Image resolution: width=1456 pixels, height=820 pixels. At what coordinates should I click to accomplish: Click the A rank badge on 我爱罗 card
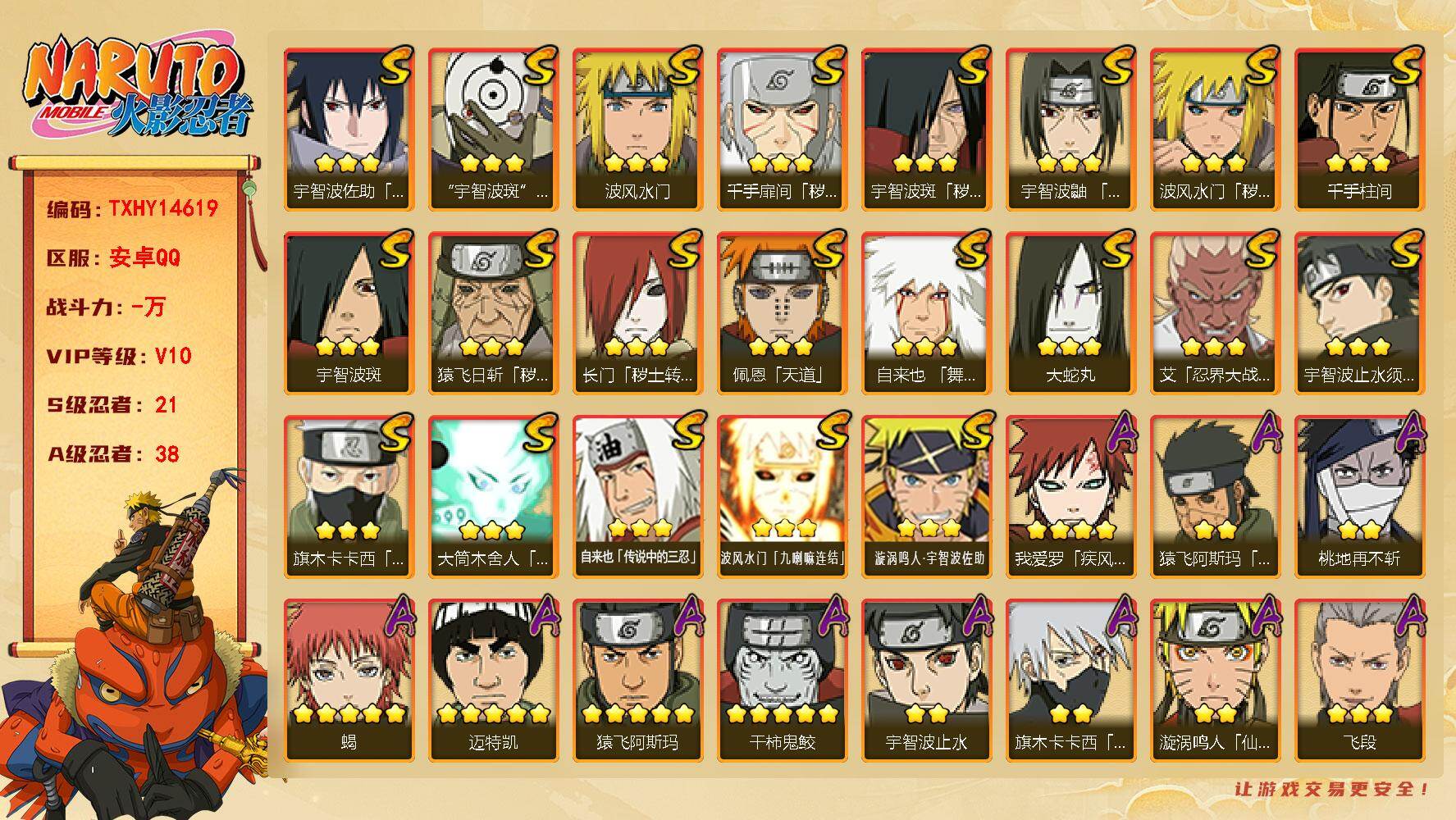[x=1117, y=431]
